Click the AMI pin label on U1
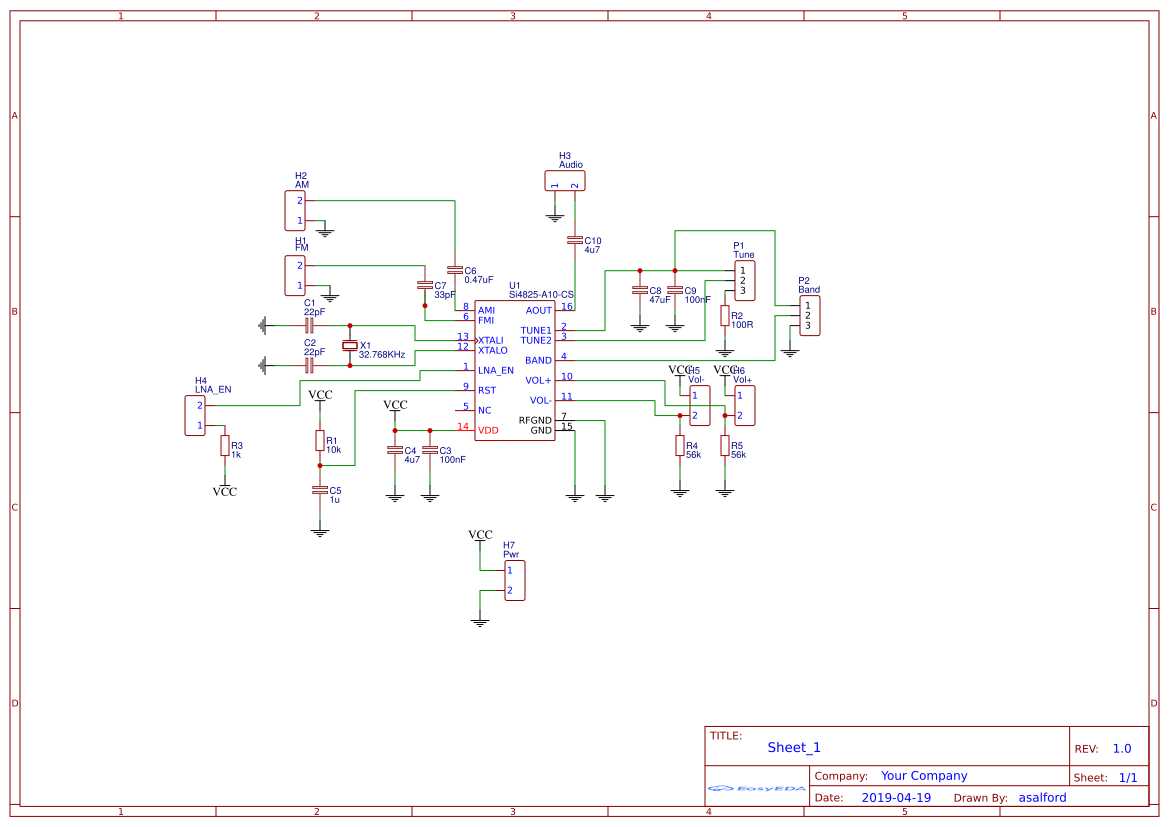 (x=486, y=311)
